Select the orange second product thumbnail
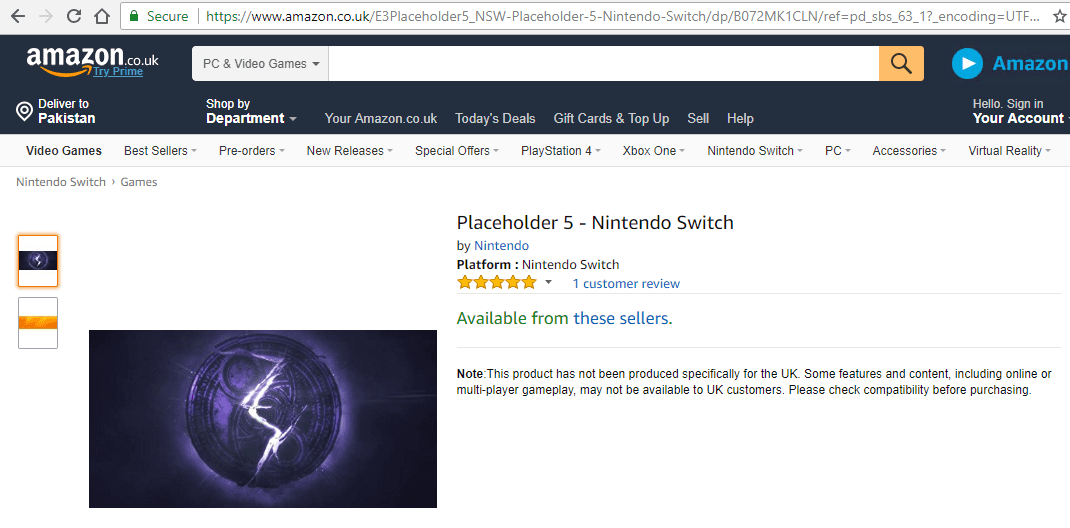This screenshot has width=1070, height=528. tap(38, 323)
